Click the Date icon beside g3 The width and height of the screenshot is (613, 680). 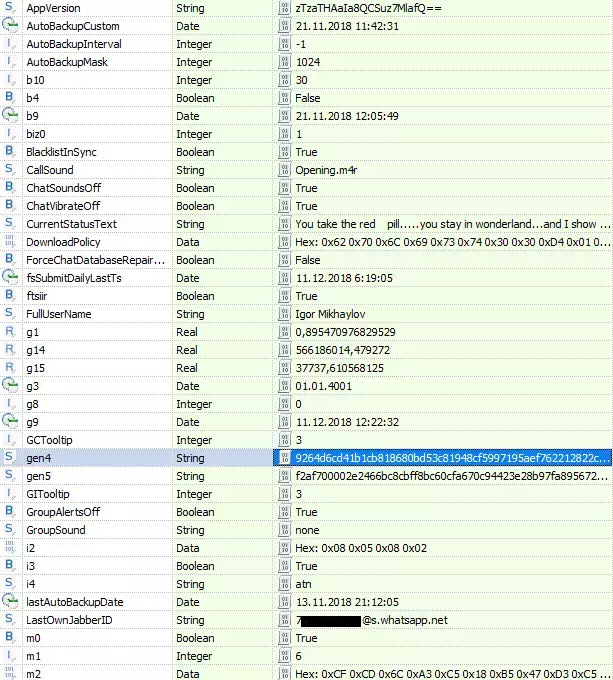pyautogui.click(x=10, y=386)
